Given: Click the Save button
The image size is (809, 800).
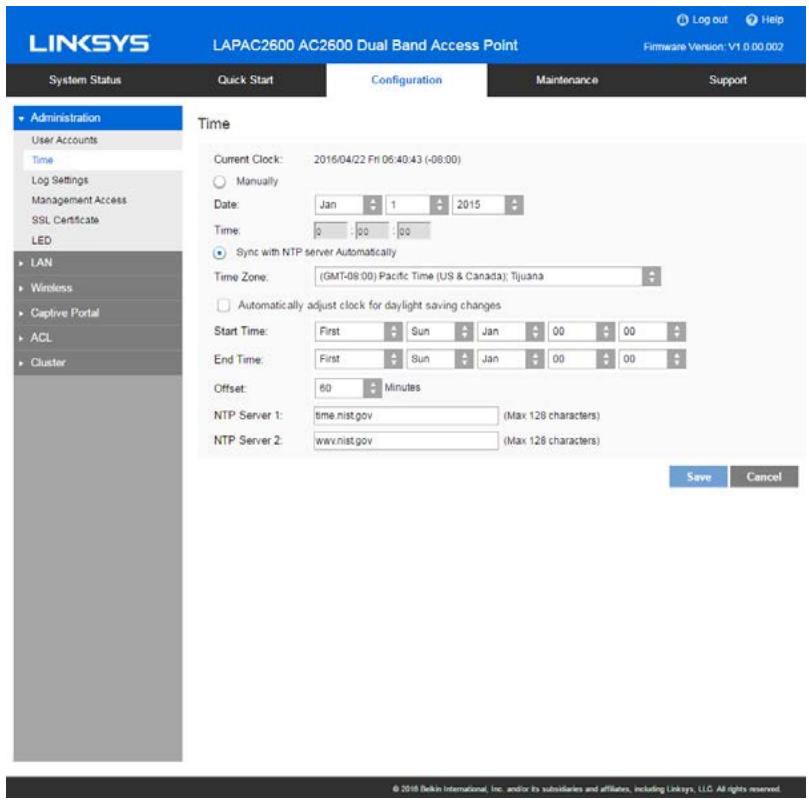Looking at the screenshot, I should coord(699,477).
